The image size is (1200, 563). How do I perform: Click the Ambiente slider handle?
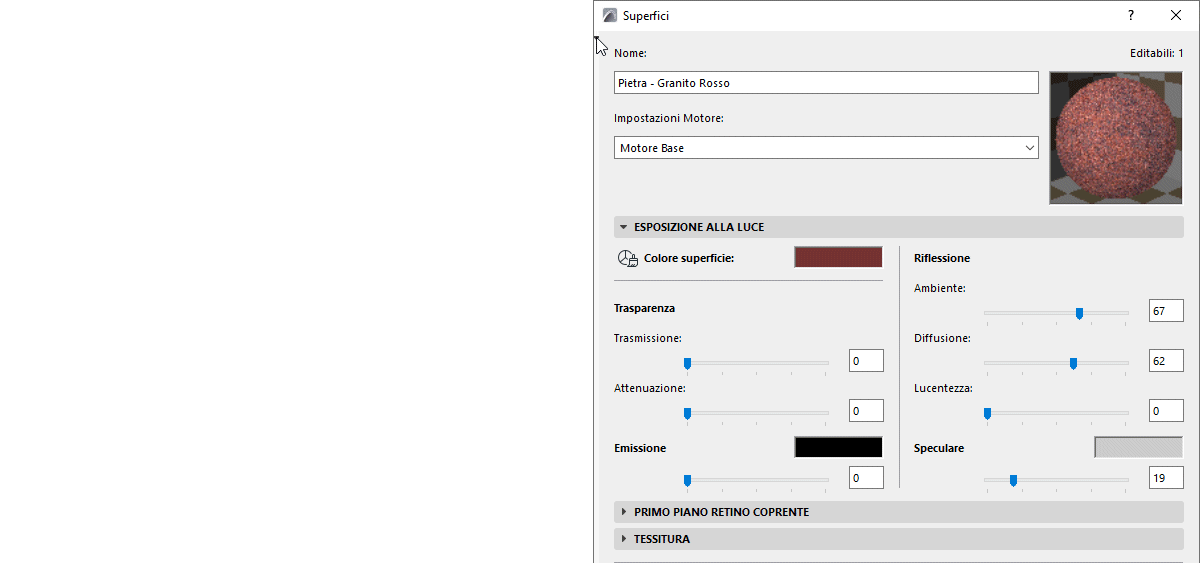click(x=1079, y=313)
